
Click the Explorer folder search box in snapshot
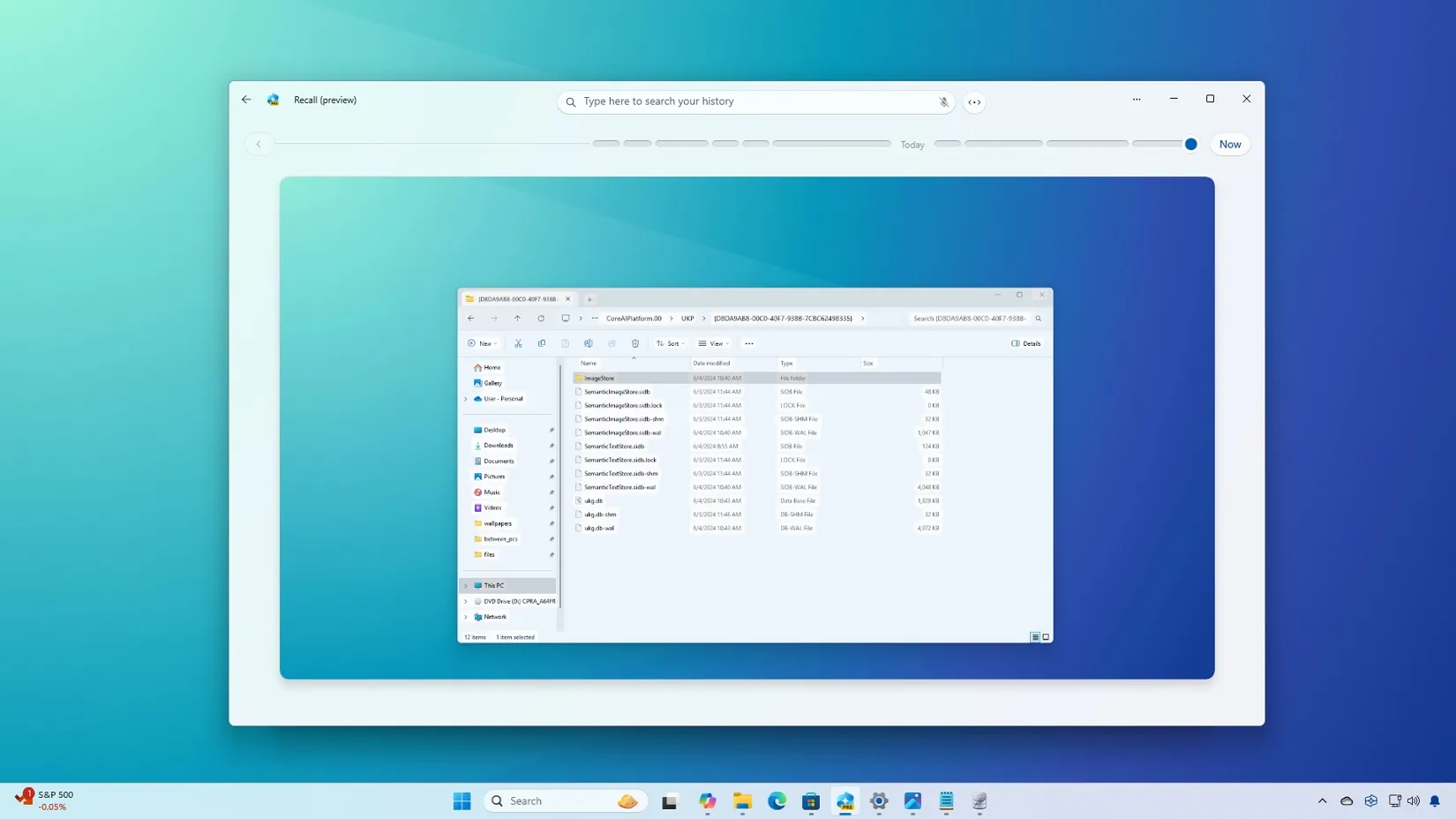(x=977, y=319)
